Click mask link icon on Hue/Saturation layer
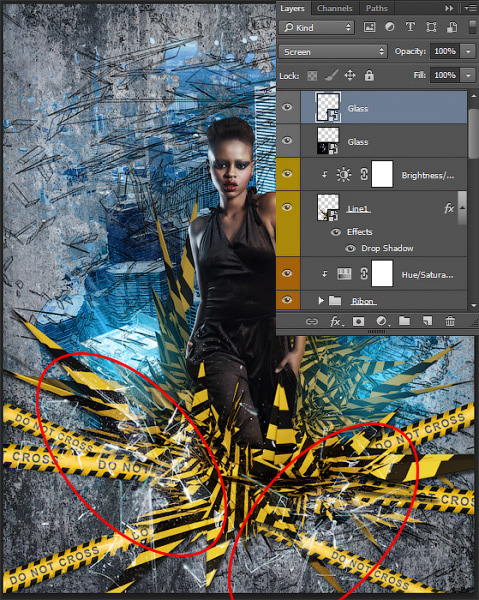Viewport: 479px width, 600px height. 364,274
